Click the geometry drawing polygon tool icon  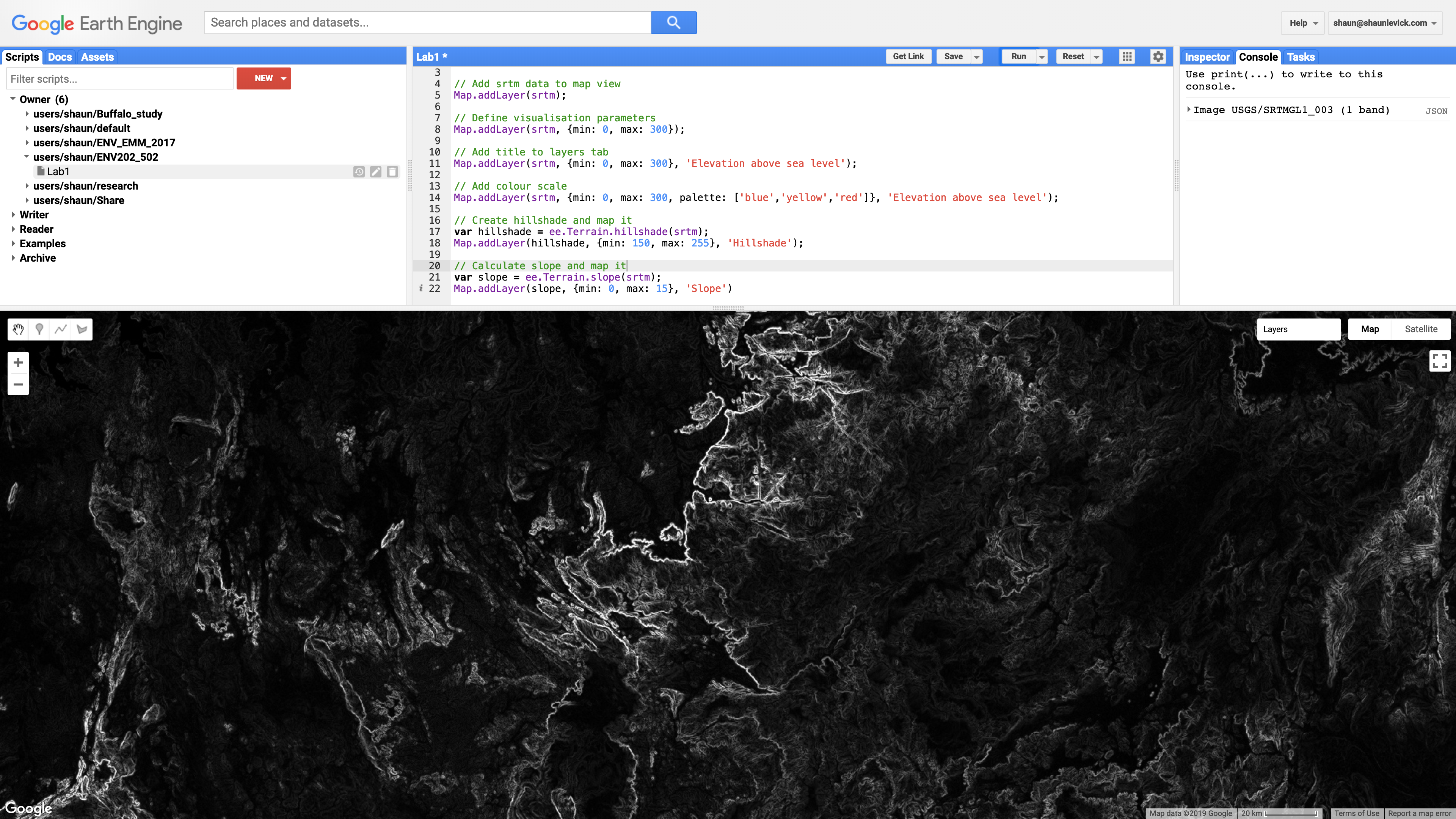pos(81,329)
